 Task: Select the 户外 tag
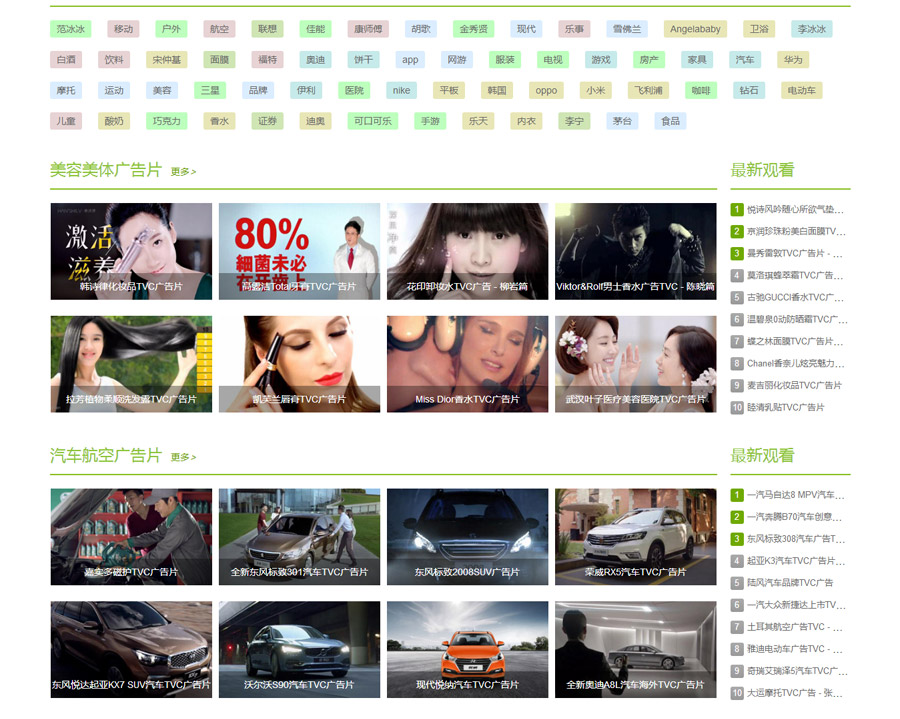click(171, 29)
